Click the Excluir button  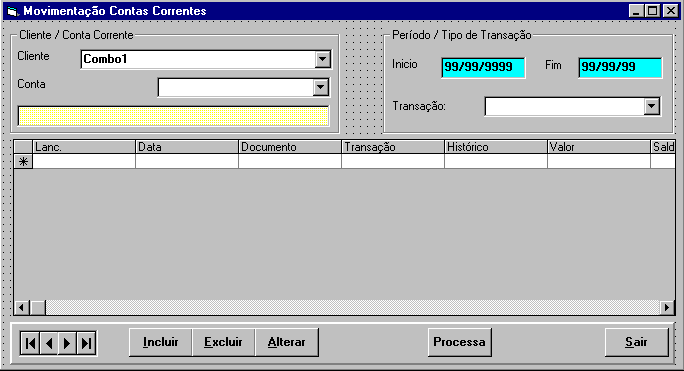point(223,342)
